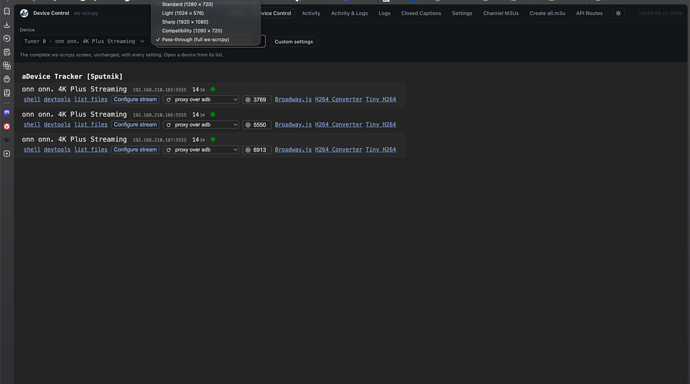Open the API Routes tab
This screenshot has height=384, width=690.
click(589, 13)
